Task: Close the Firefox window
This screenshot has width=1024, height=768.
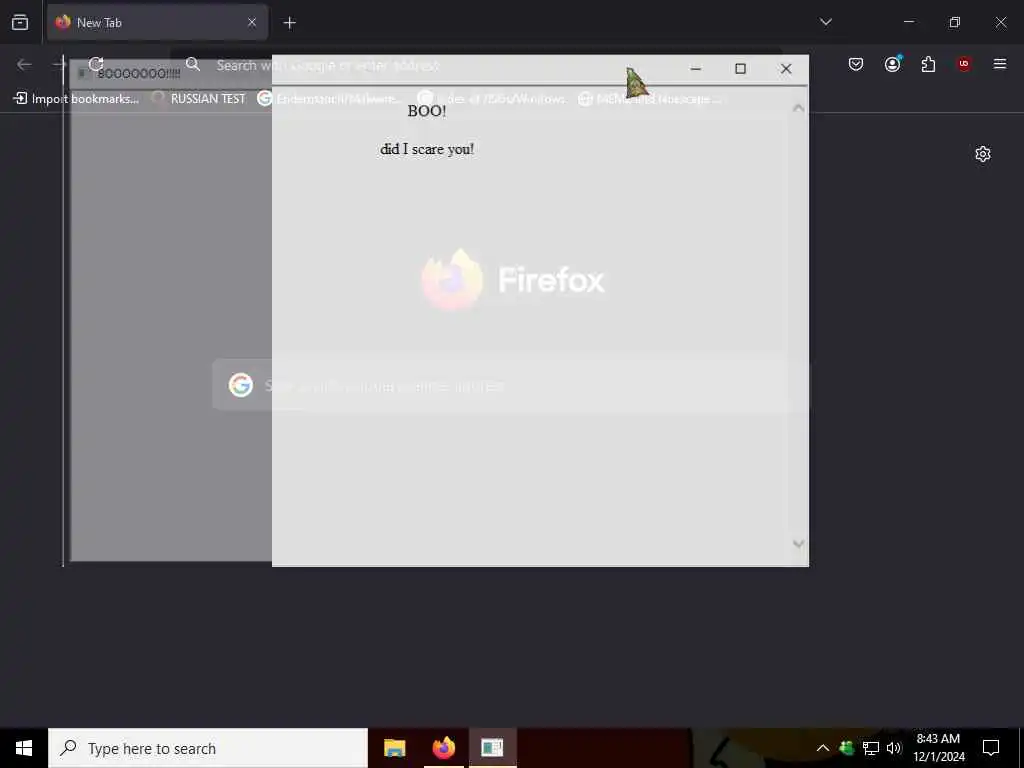Action: 1000,22
